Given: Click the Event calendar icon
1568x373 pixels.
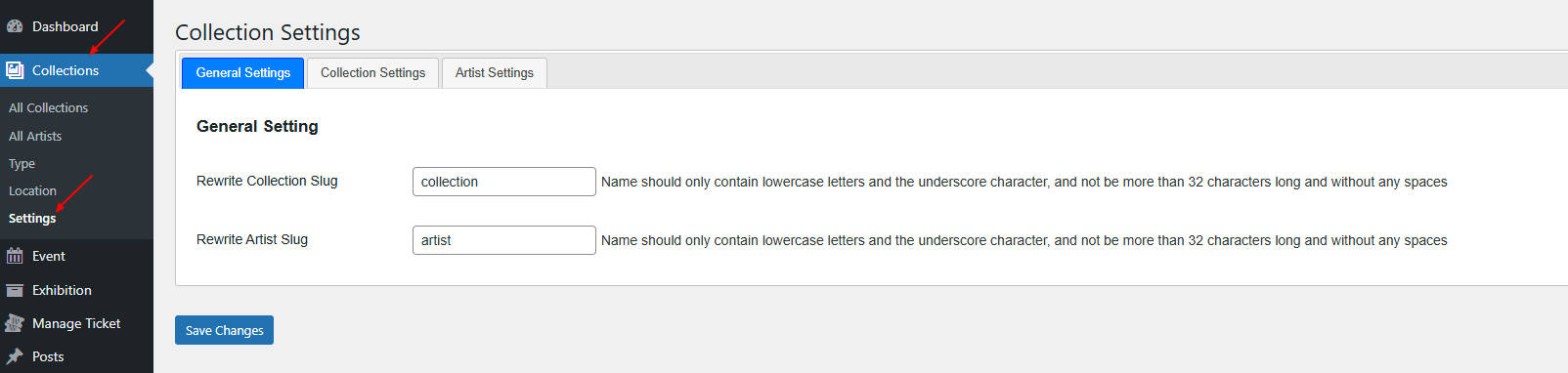Looking at the screenshot, I should pyautogui.click(x=15, y=256).
